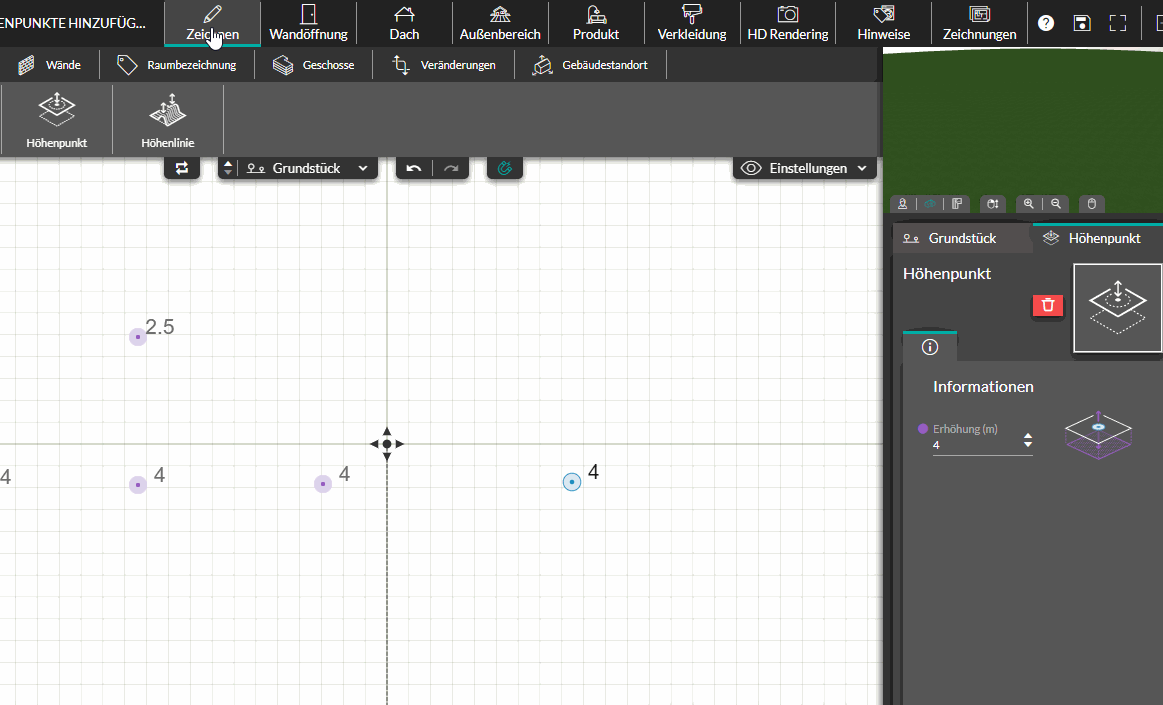1163x705 pixels.
Task: Switch to floor plan view icon
Action: pos(957,204)
